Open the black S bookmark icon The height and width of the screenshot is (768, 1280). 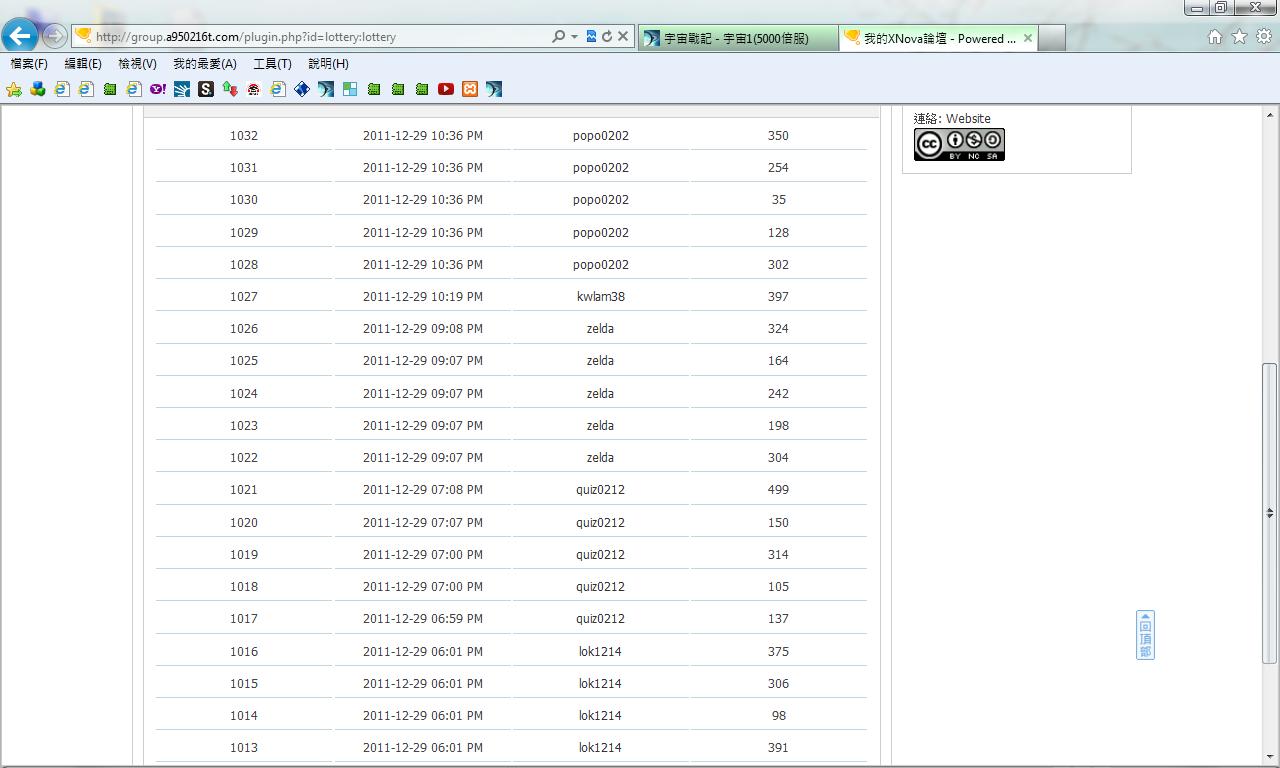pyautogui.click(x=206, y=89)
